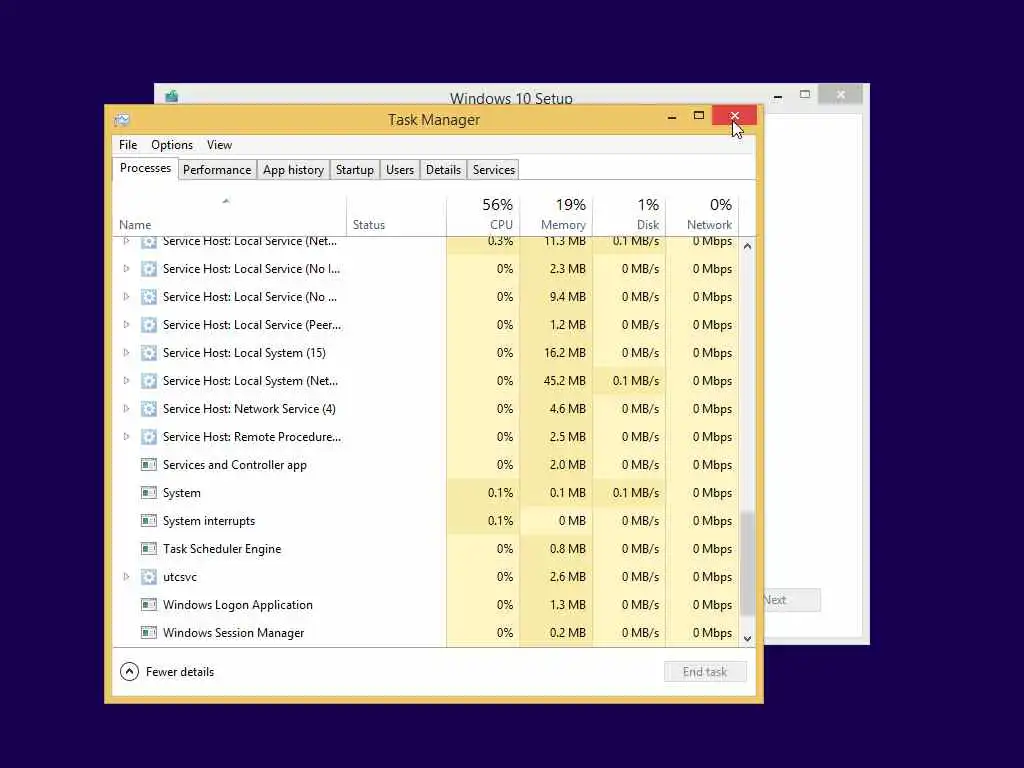Expand the utcsvc process group
Viewport: 1024px width, 768px height.
(x=126, y=577)
